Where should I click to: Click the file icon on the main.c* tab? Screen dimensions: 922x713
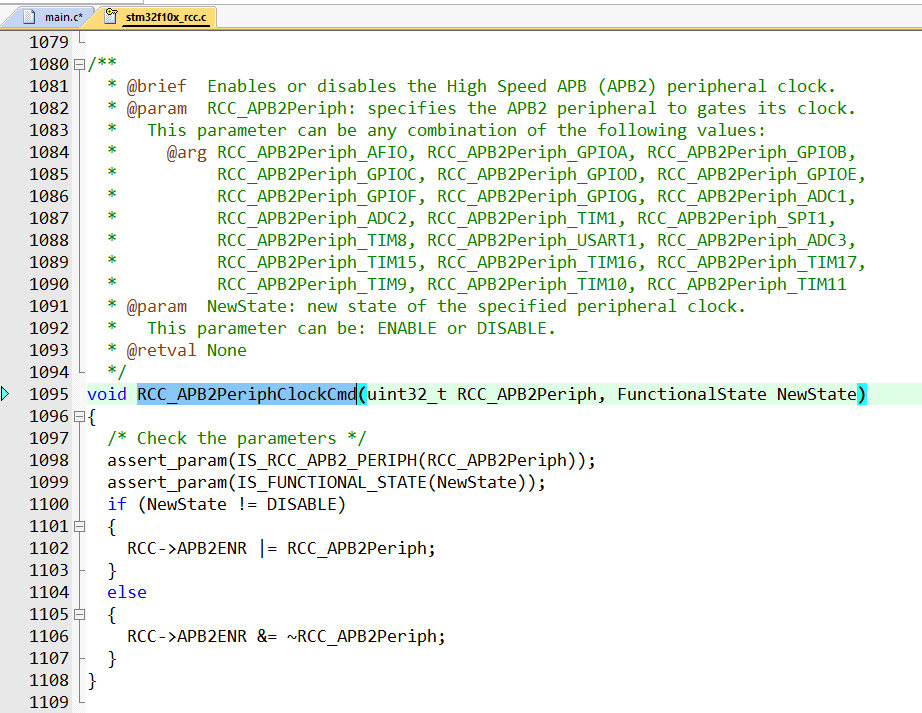pos(29,17)
